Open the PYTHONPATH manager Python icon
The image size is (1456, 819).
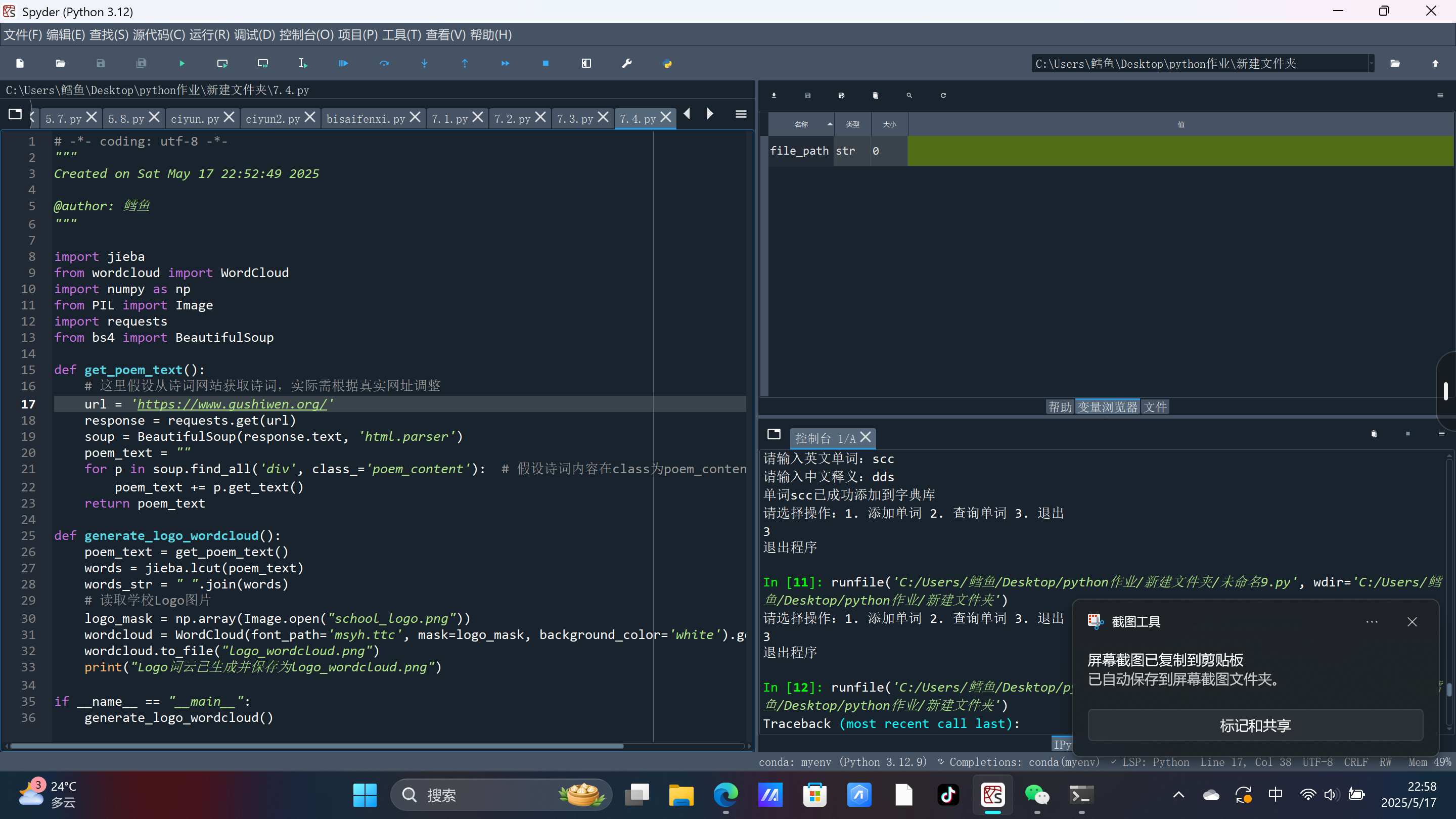tap(667, 63)
